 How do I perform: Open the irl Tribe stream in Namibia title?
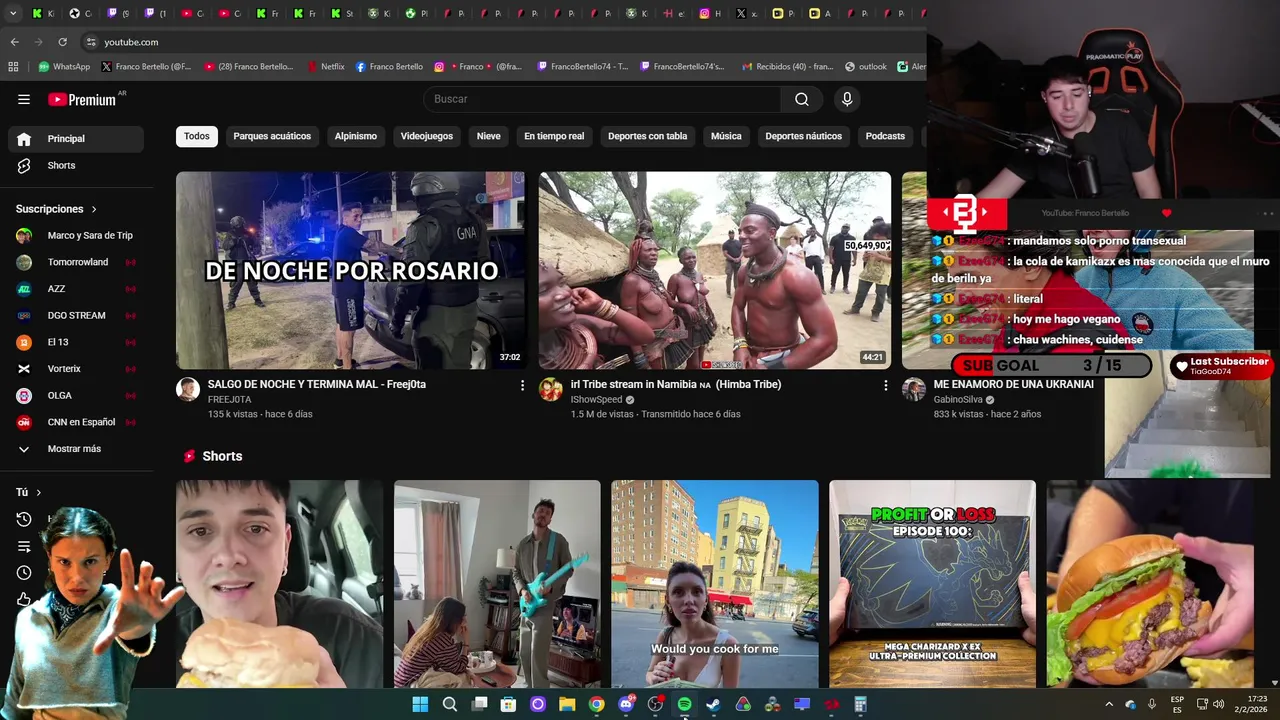tap(676, 384)
